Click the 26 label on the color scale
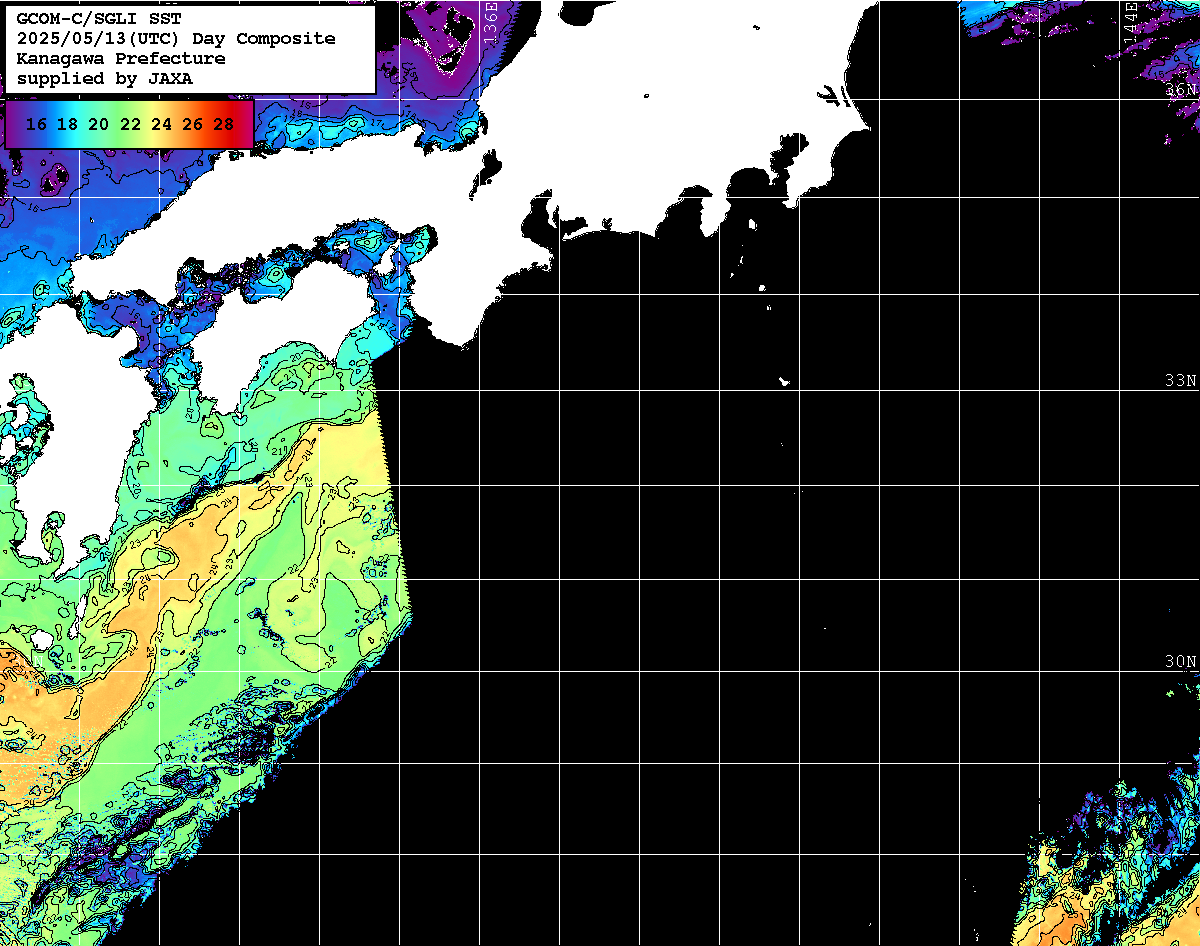This screenshot has height=946, width=1200. (x=193, y=124)
